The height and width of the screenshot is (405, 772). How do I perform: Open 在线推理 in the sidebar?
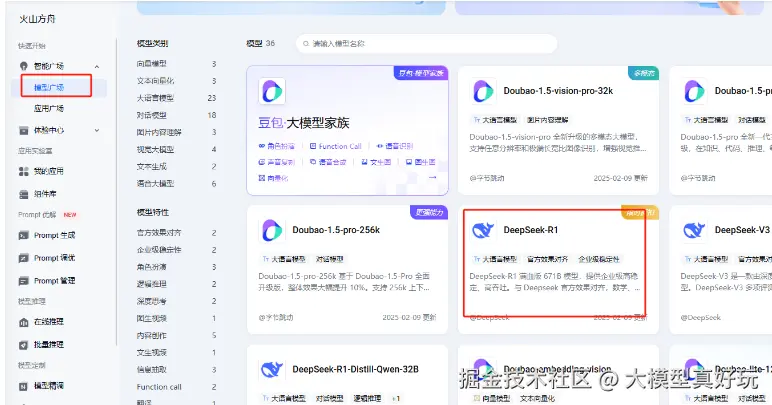coord(49,322)
